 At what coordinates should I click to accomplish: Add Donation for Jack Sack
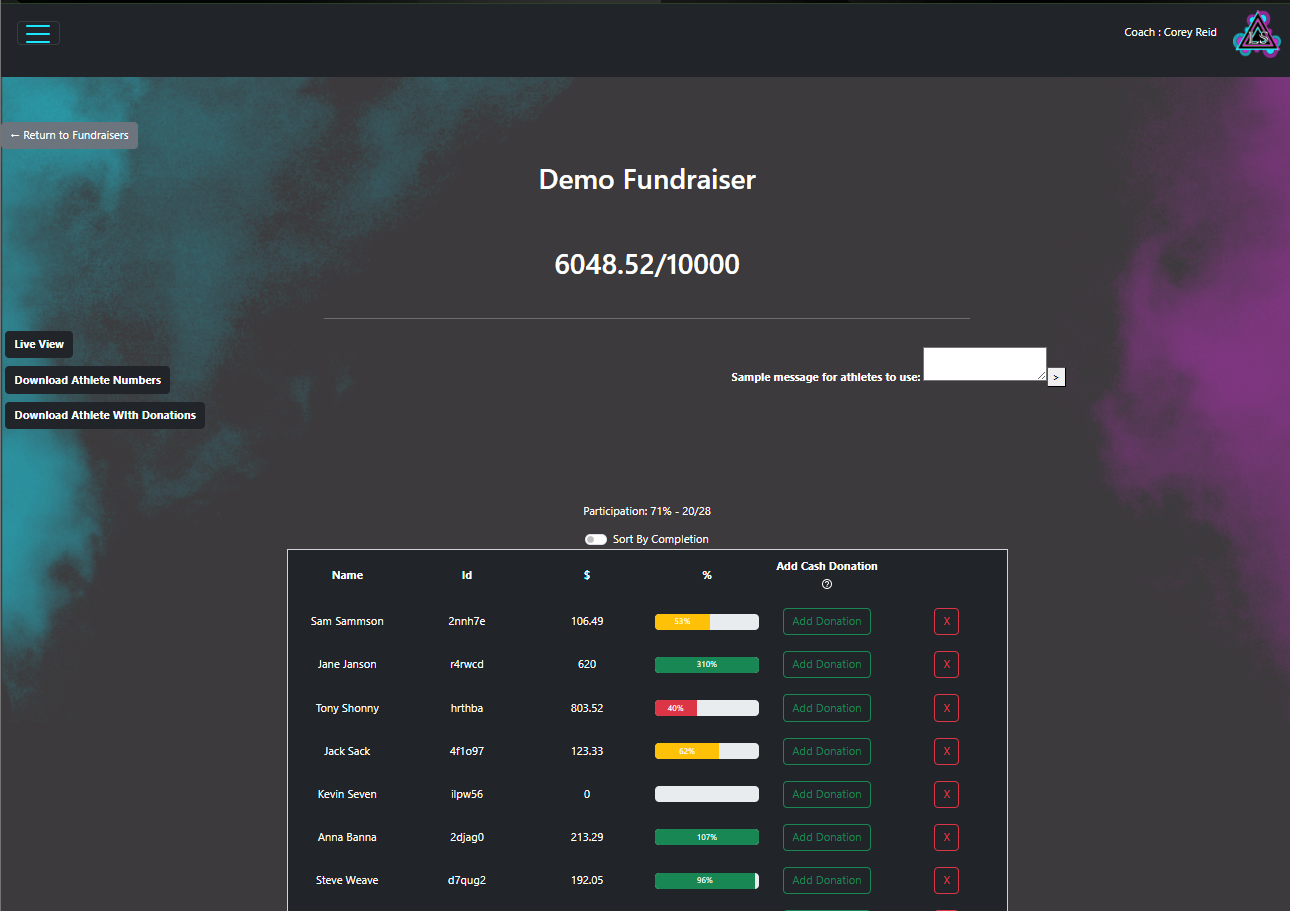826,751
